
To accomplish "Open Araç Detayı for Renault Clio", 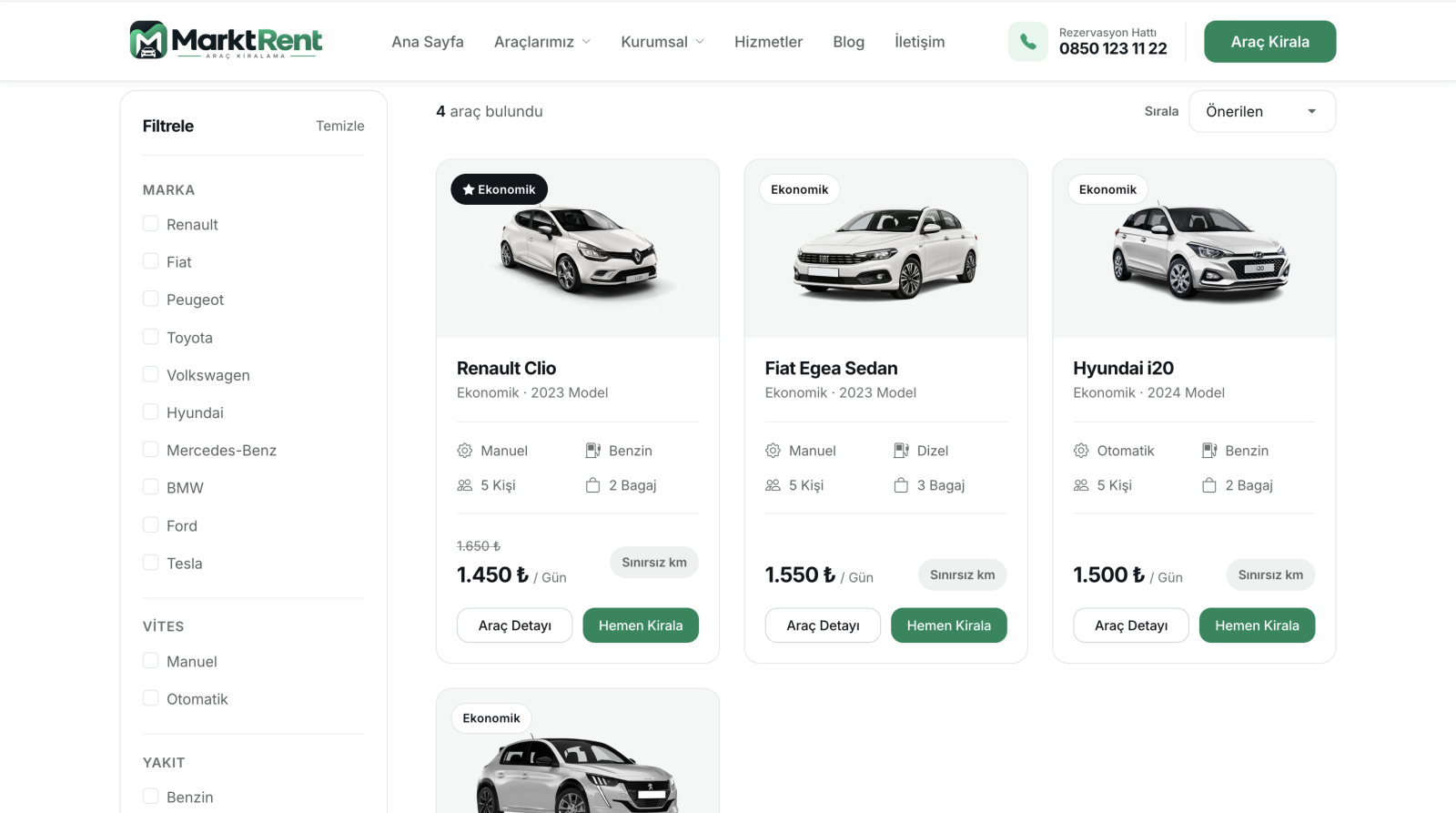I will click(x=515, y=625).
